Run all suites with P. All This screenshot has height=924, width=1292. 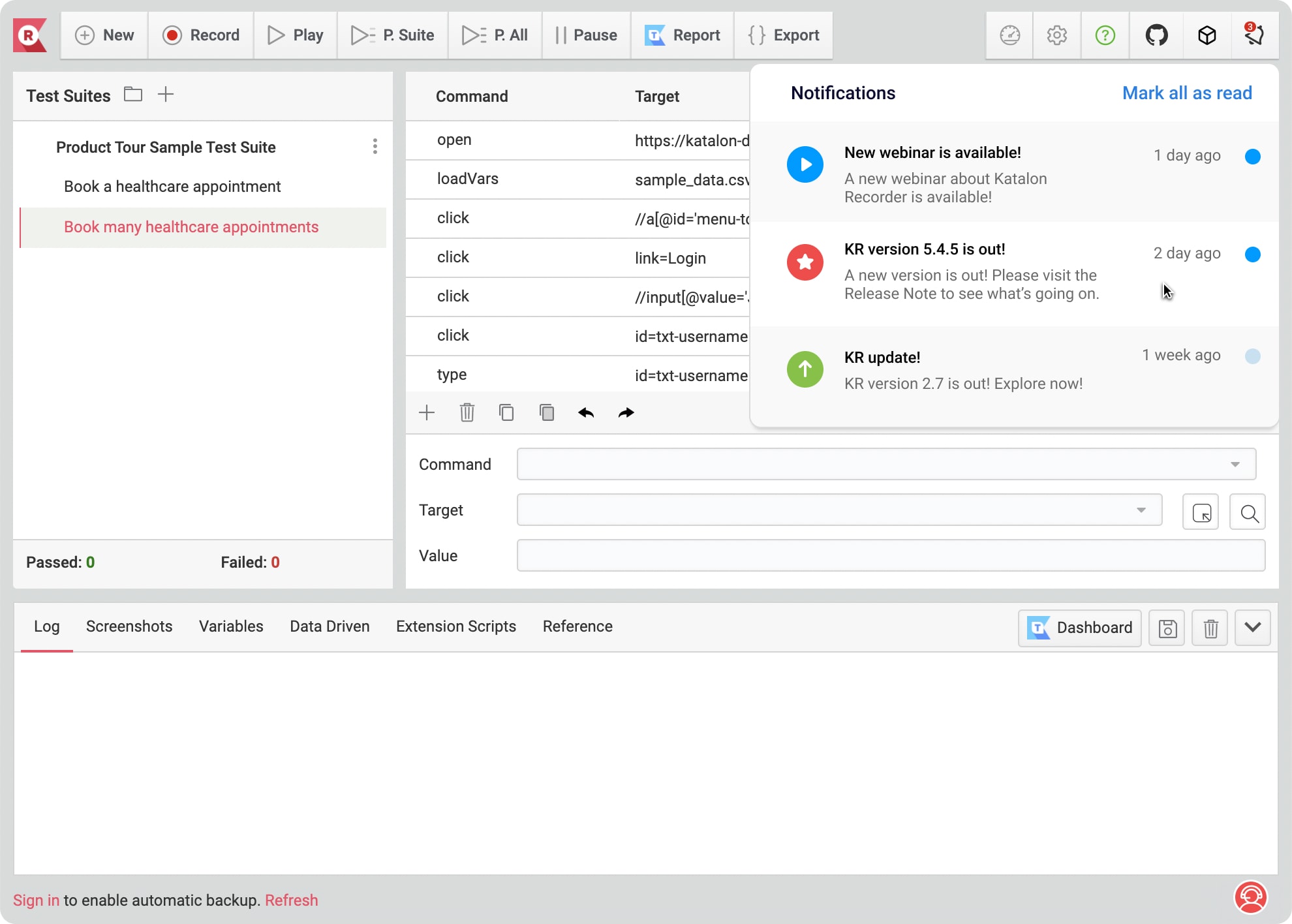point(495,35)
